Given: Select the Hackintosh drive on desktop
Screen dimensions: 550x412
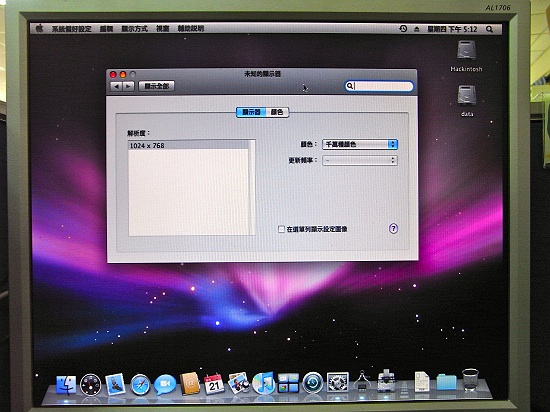Looking at the screenshot, I should [466, 50].
